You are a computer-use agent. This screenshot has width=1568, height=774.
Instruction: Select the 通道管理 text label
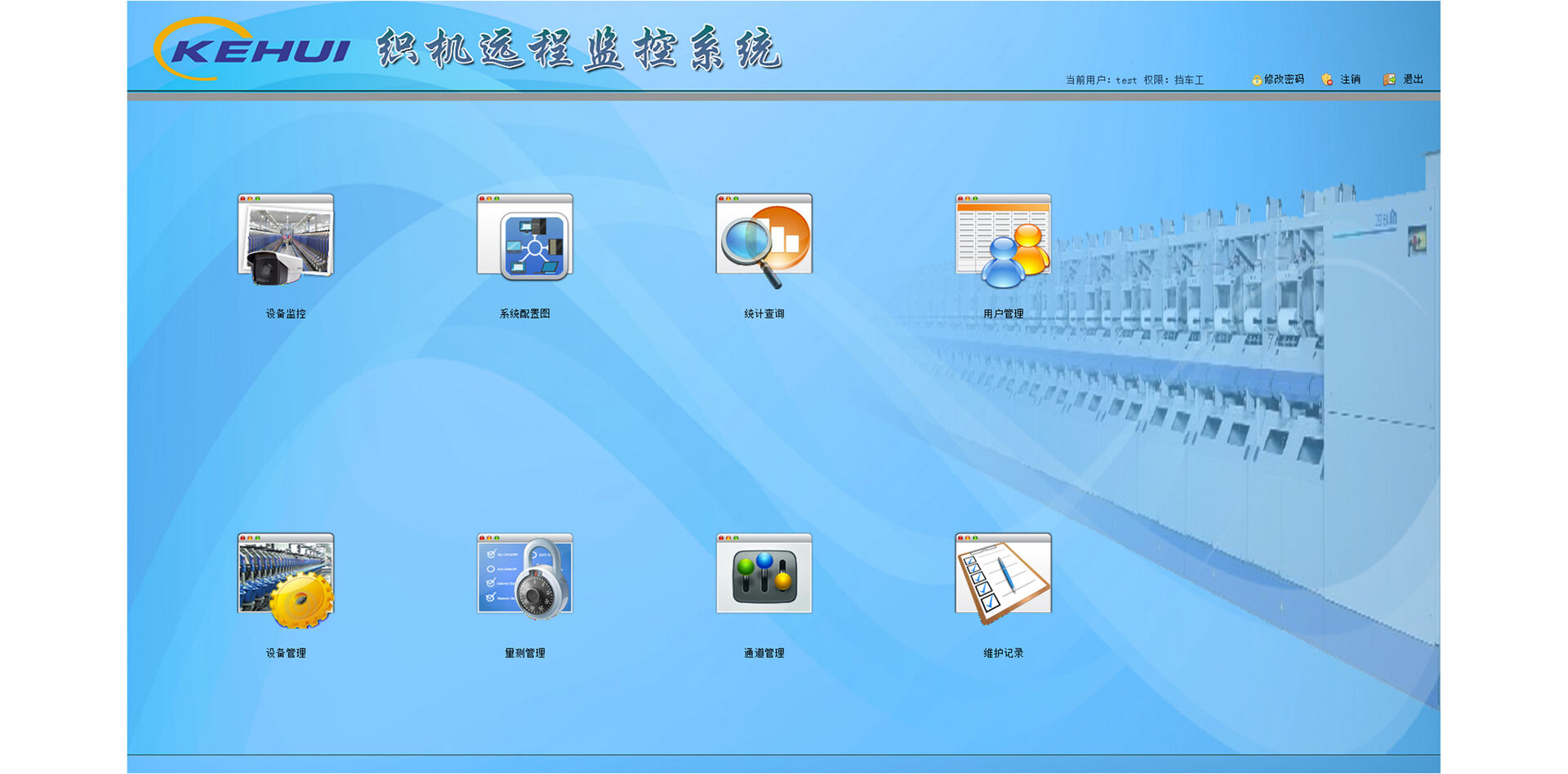pos(764,653)
